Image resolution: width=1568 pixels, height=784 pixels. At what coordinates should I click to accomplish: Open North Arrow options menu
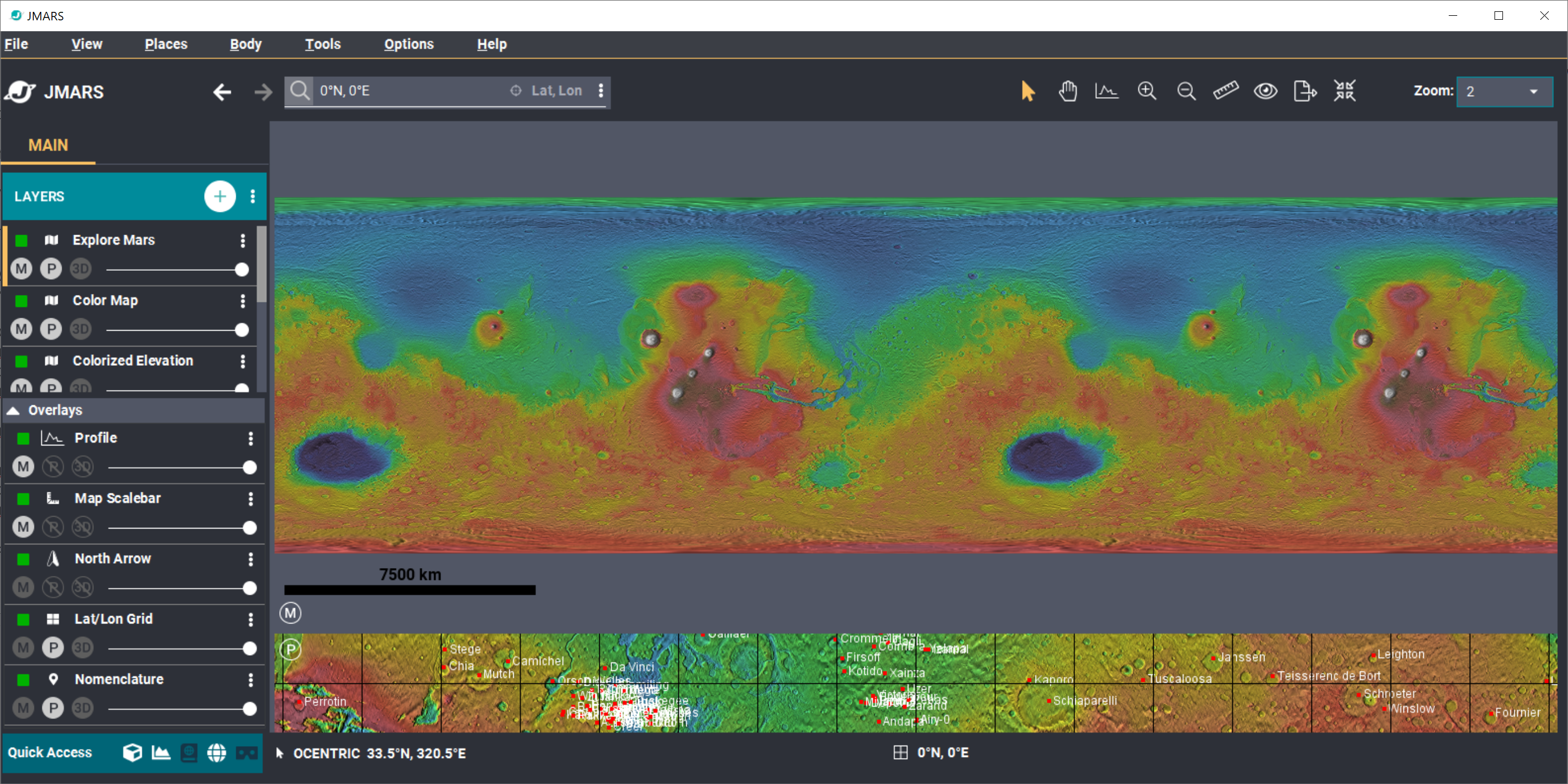[x=250, y=559]
